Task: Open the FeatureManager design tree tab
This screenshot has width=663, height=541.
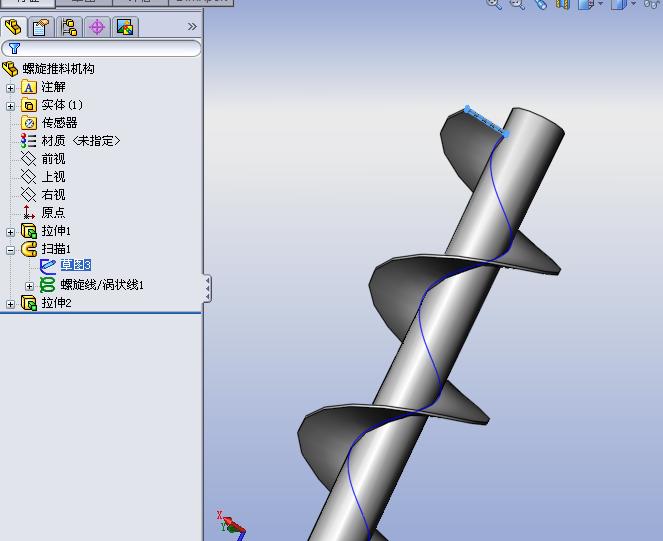Action: click(14, 27)
